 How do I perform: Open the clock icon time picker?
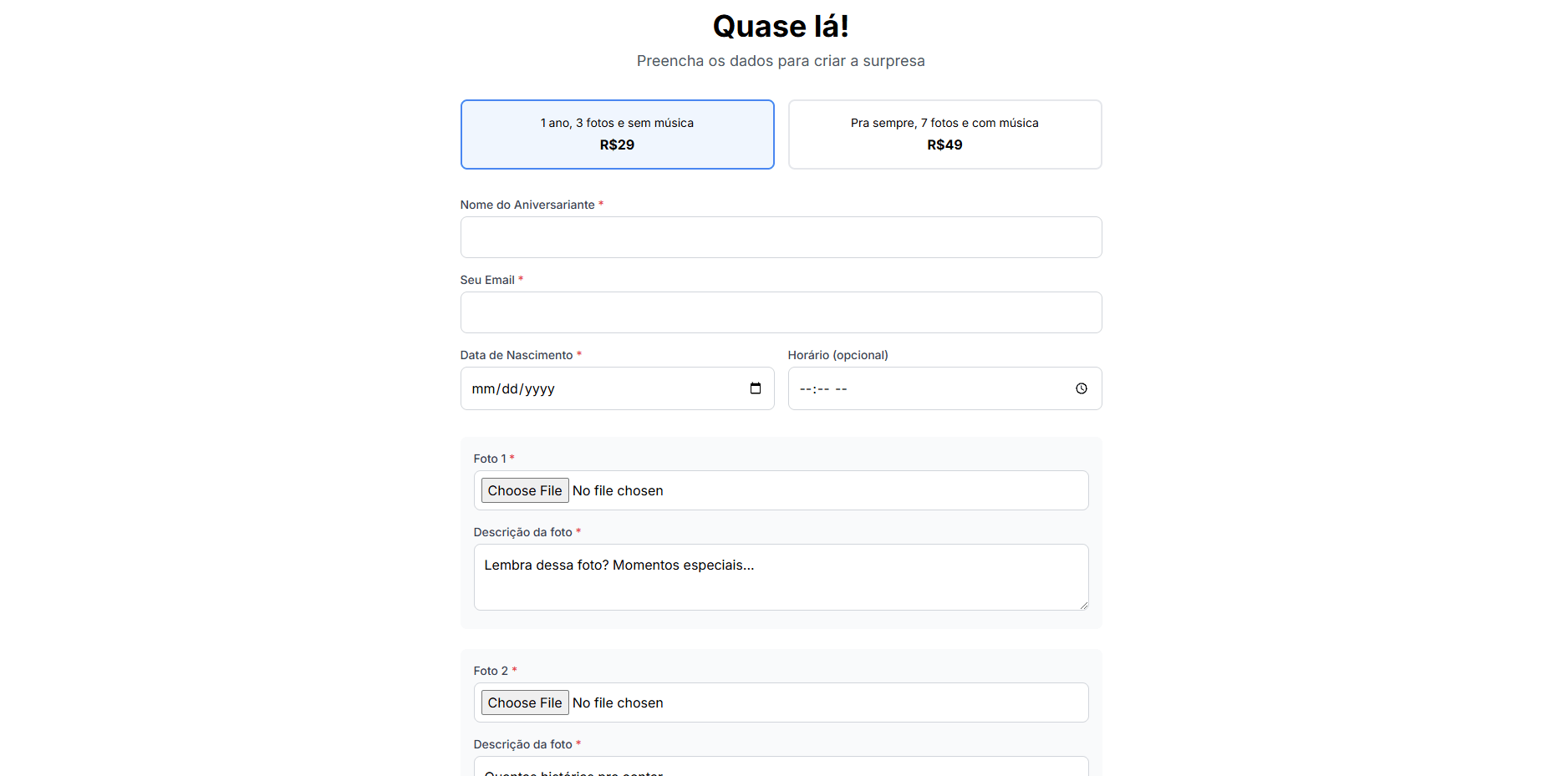coord(1081,388)
